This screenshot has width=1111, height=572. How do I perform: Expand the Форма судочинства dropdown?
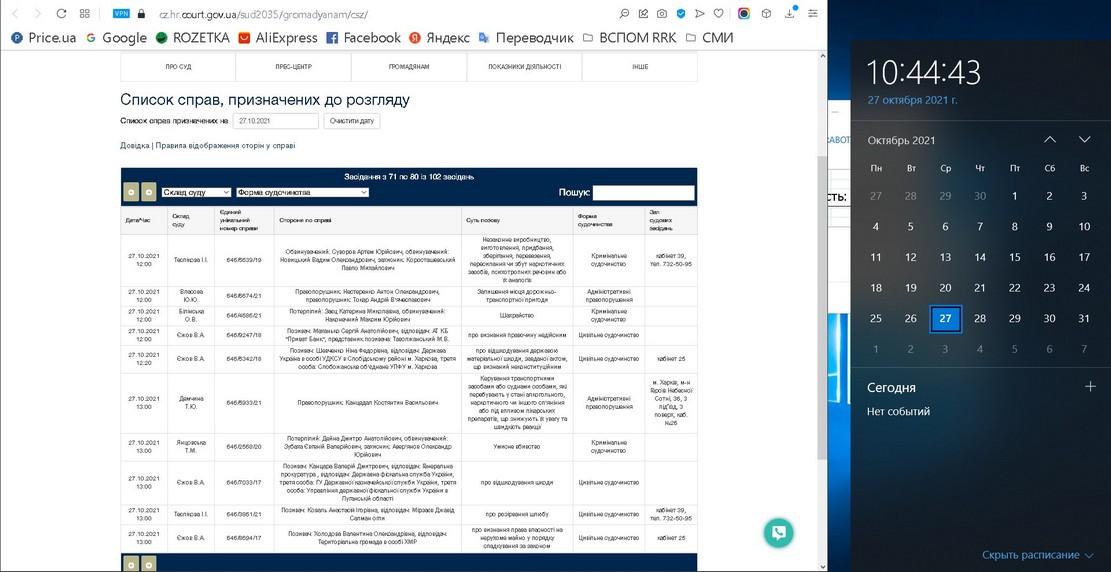303,192
